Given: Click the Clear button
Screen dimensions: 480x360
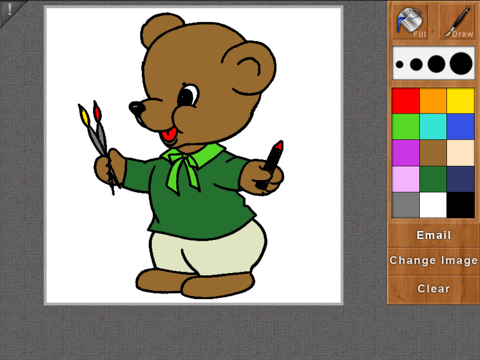Looking at the screenshot, I should tap(433, 289).
